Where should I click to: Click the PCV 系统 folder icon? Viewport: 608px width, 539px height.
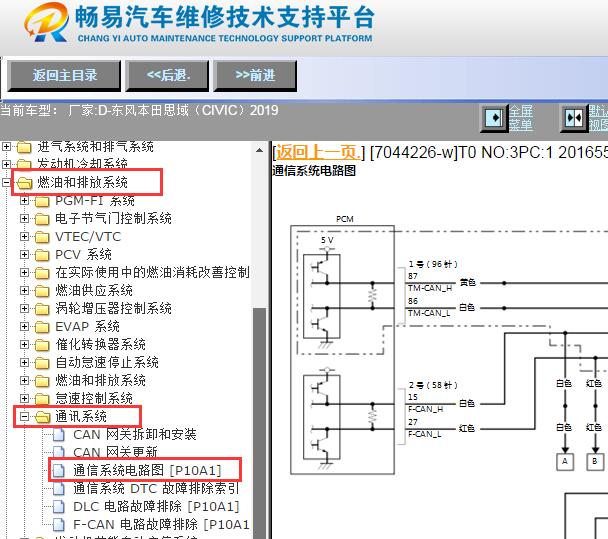tap(42, 255)
